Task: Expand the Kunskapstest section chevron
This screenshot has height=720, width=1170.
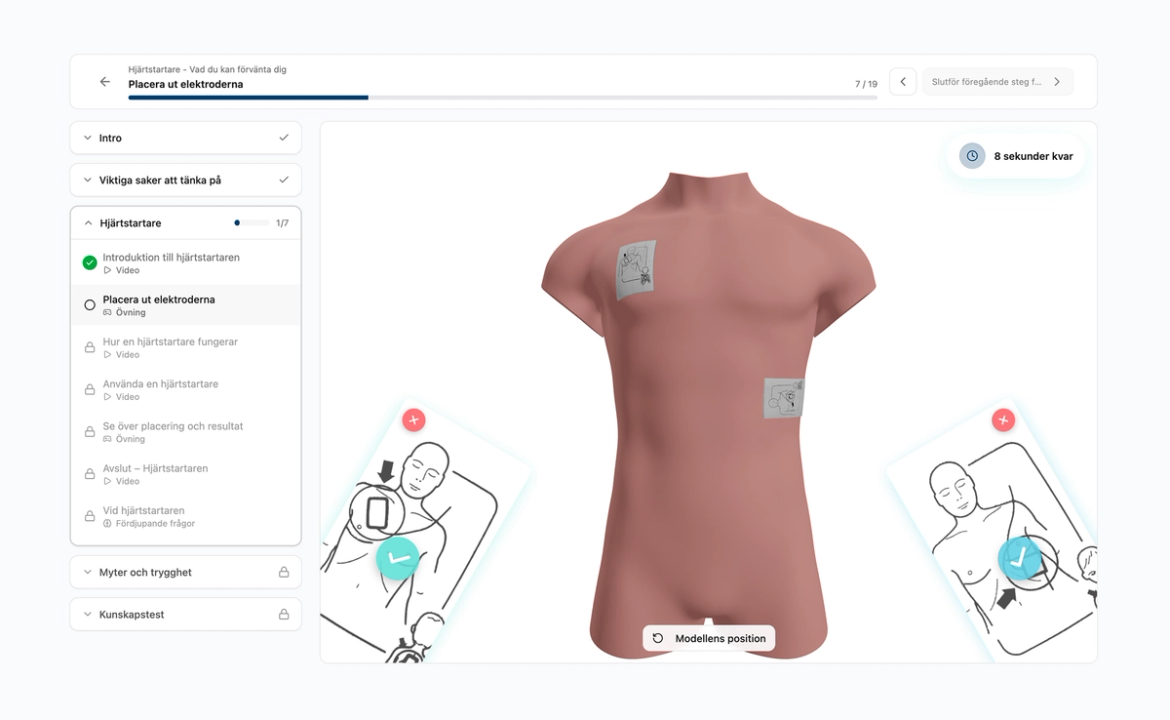Action: 87,615
